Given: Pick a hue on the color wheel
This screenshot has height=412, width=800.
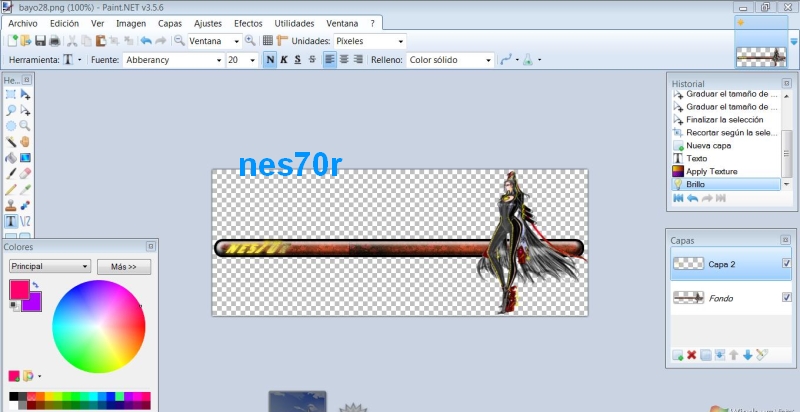Looking at the screenshot, I should [x=98, y=326].
